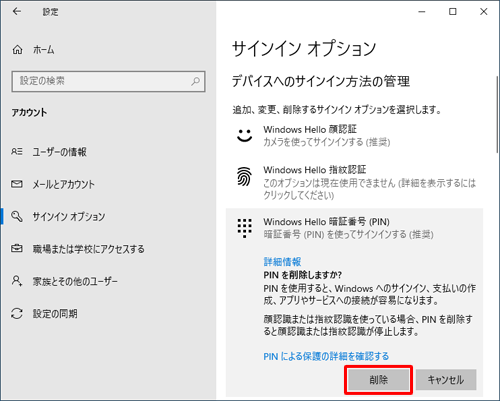Click the 家族とその他のユーザー person-plus icon
Screen dimensions: 500x401
click(x=17, y=281)
